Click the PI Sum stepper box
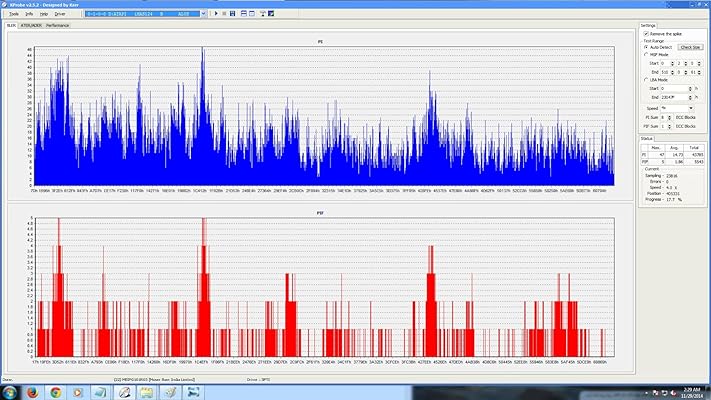This screenshot has height=400, width=711. 663,118
